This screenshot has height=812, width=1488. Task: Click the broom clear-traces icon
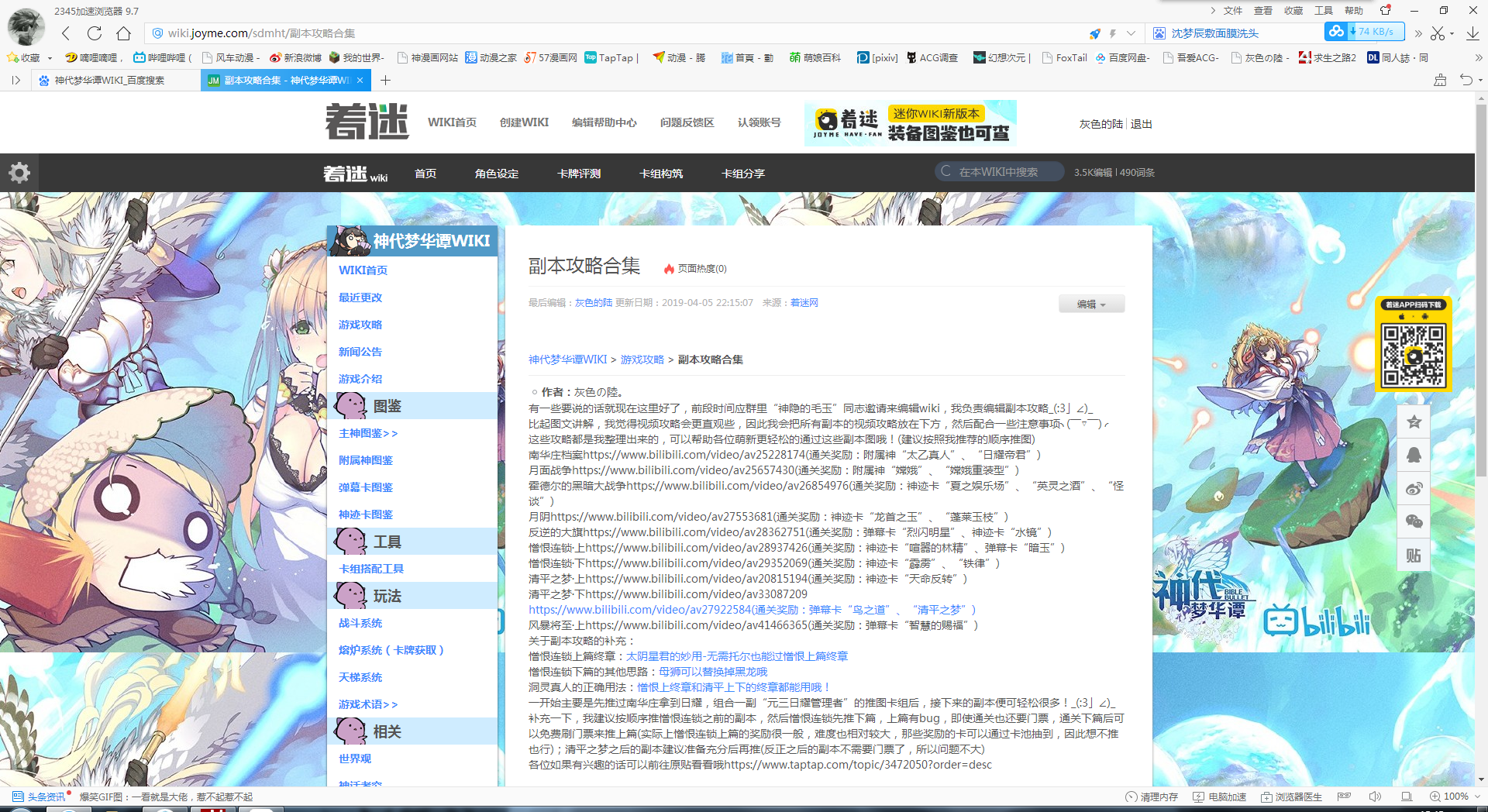pos(1440,80)
